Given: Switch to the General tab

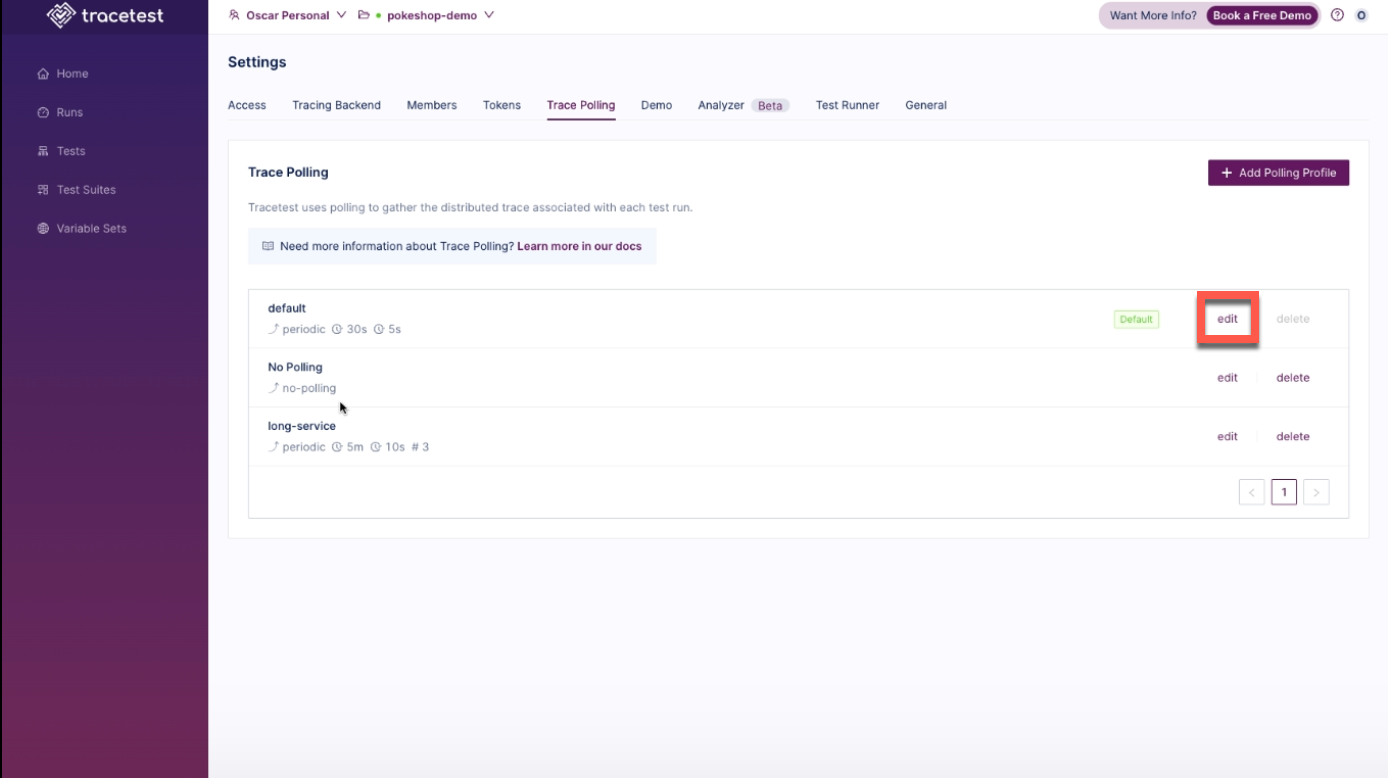Looking at the screenshot, I should (926, 105).
